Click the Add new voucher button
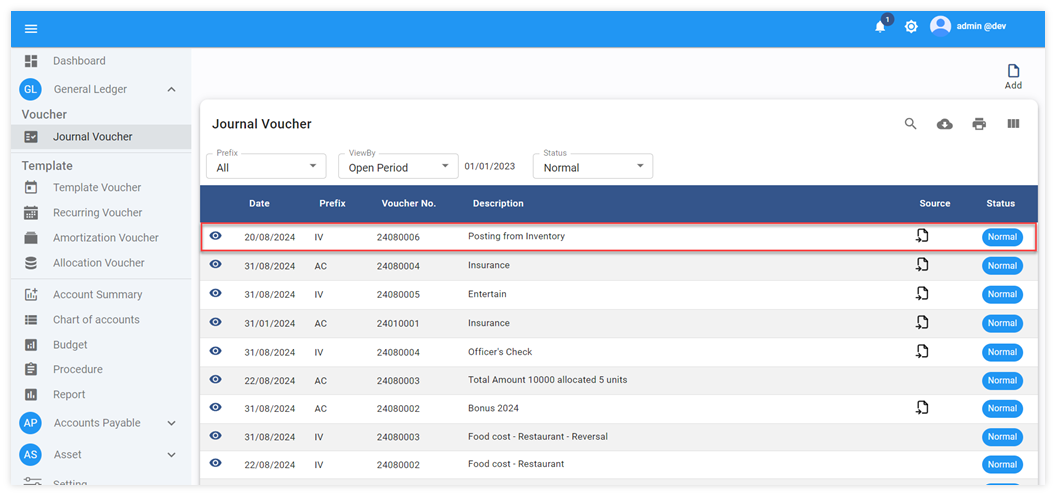 click(x=1013, y=76)
